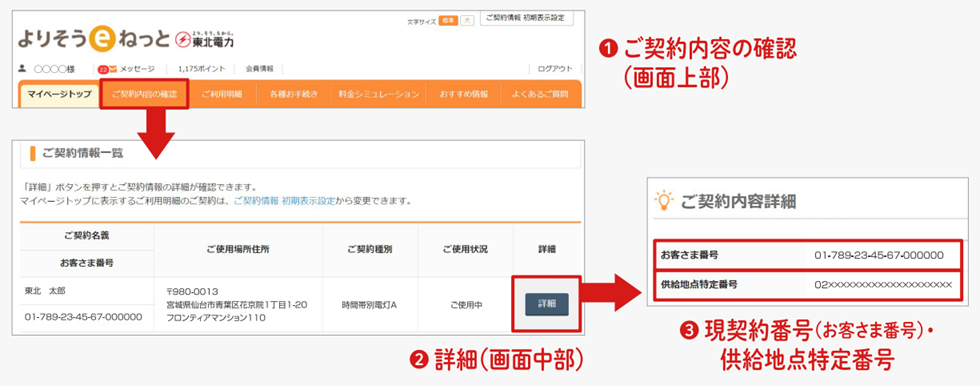Click the user profile icon beside ○○○○様

click(x=22, y=68)
